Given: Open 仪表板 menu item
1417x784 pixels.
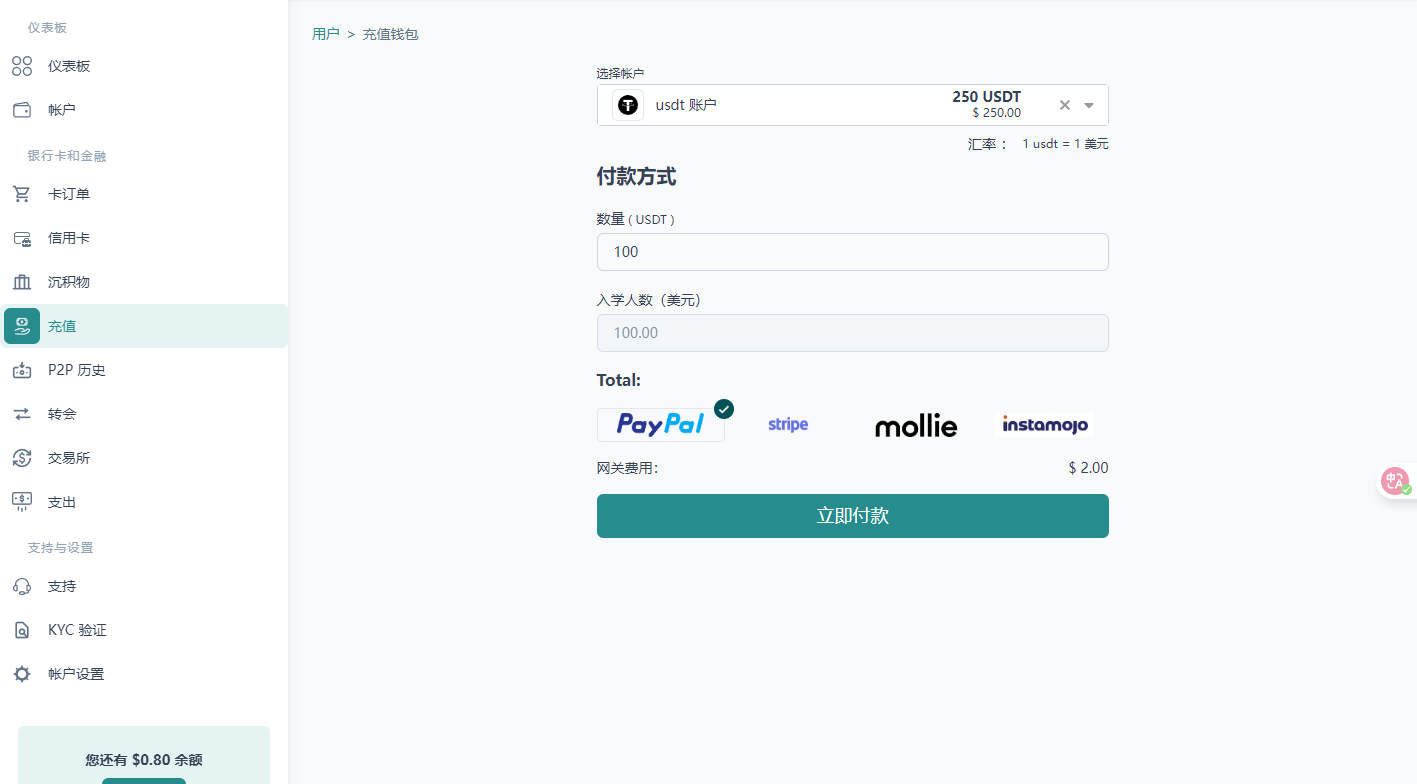Looking at the screenshot, I should [x=144, y=66].
